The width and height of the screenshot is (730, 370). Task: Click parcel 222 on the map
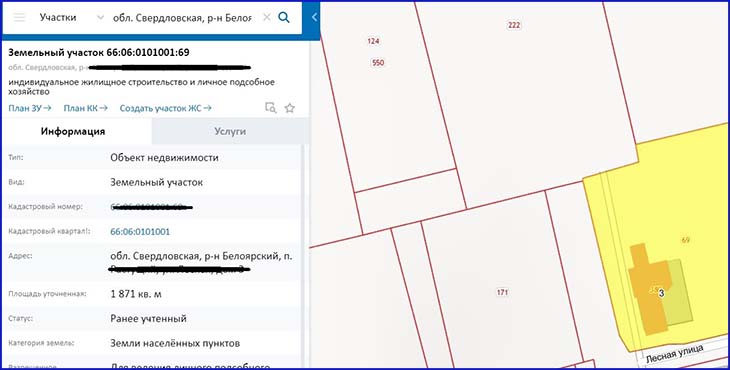point(514,25)
